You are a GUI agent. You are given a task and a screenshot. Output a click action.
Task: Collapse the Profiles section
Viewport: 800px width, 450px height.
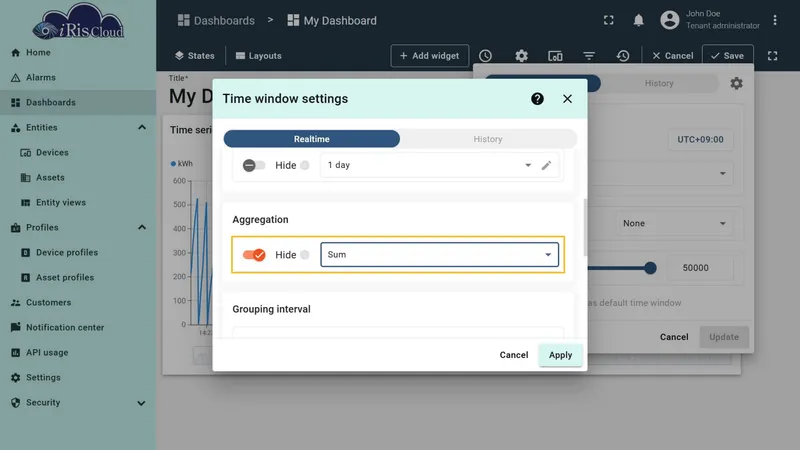click(142, 228)
